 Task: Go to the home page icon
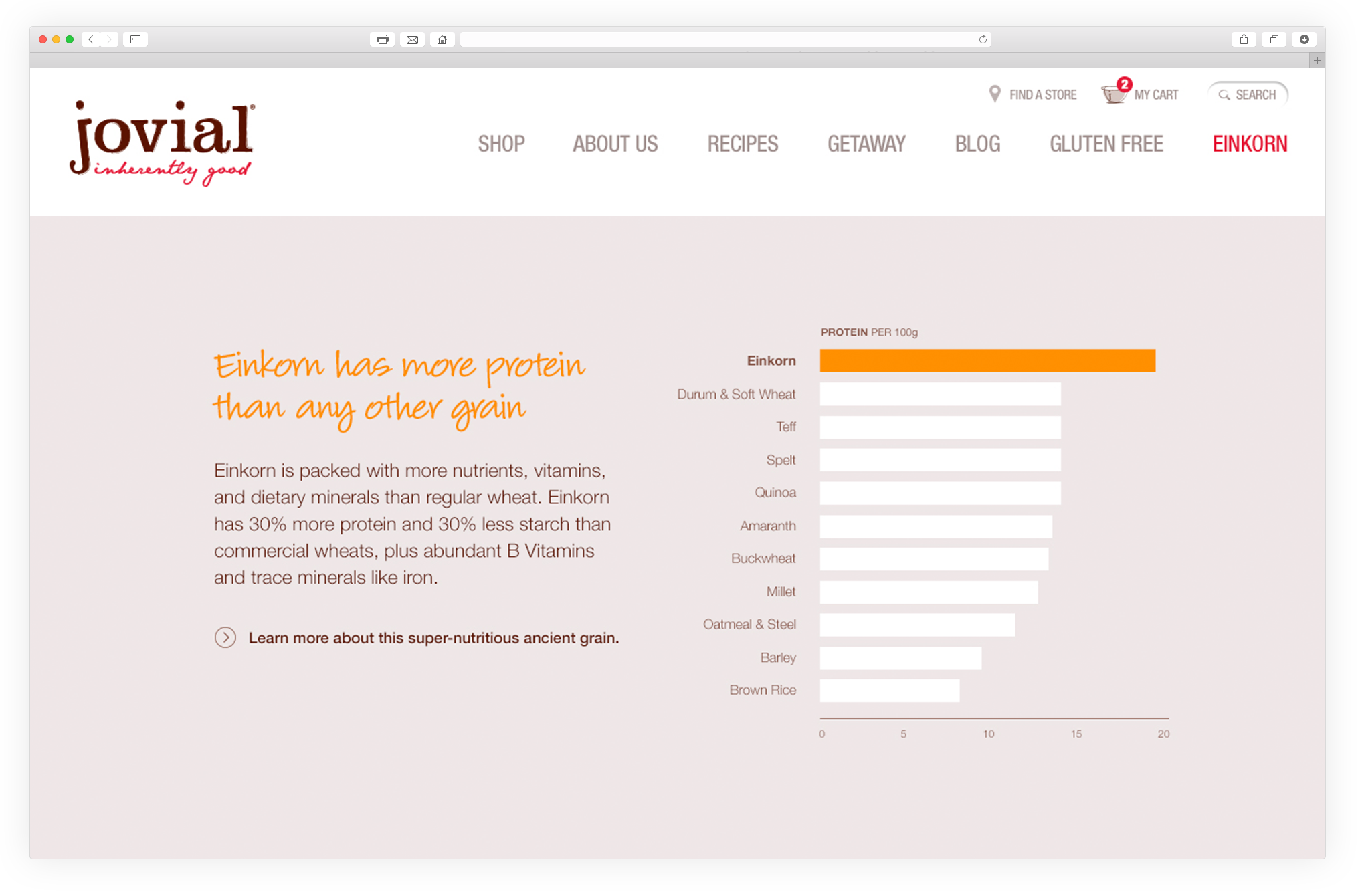442,39
